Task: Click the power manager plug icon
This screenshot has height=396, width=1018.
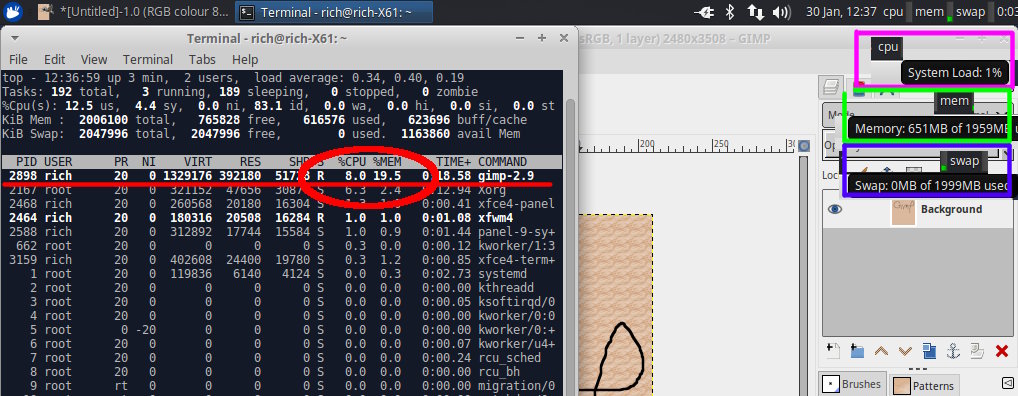Action: 704,12
